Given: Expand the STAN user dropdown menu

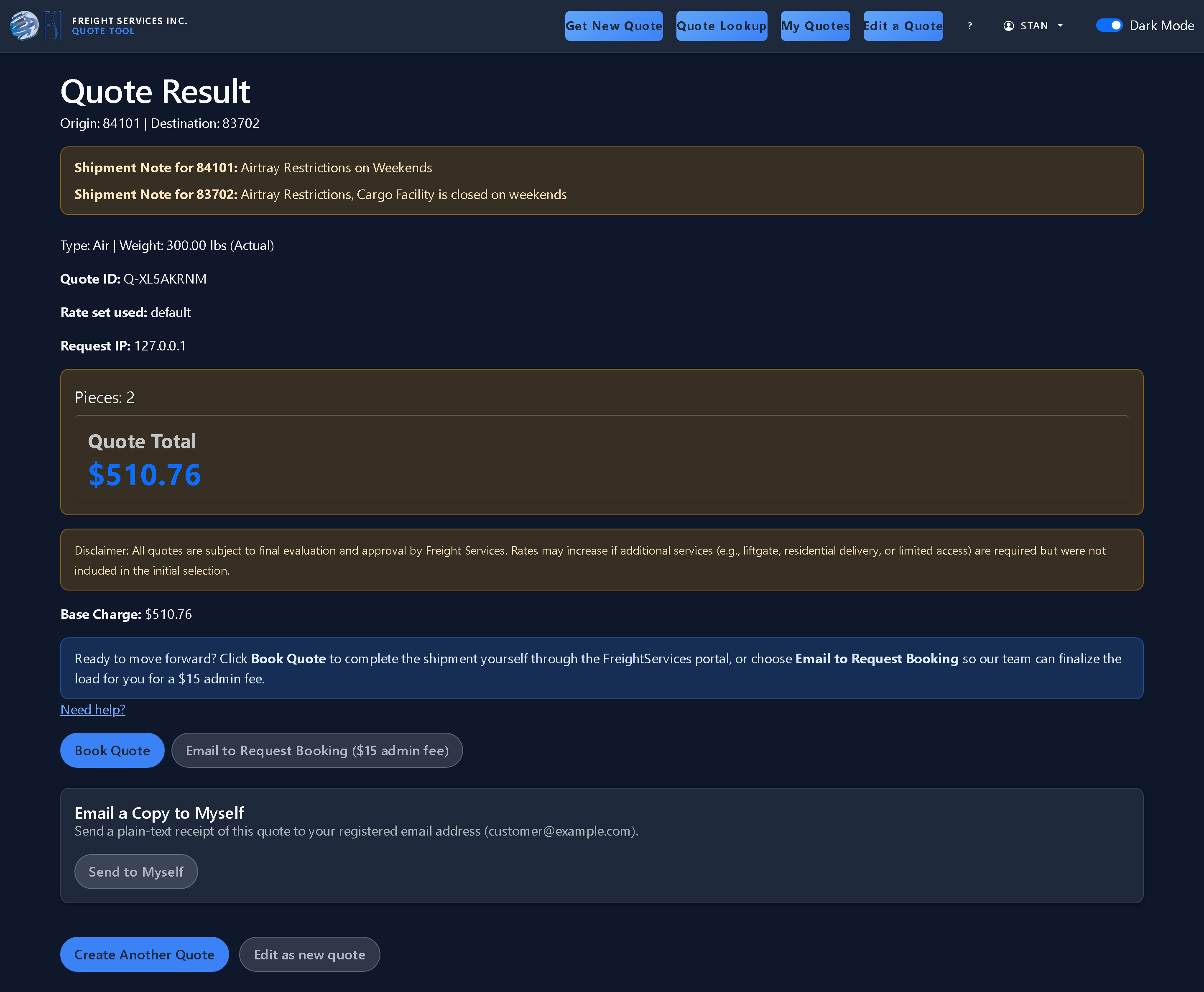Looking at the screenshot, I should (x=1034, y=26).
